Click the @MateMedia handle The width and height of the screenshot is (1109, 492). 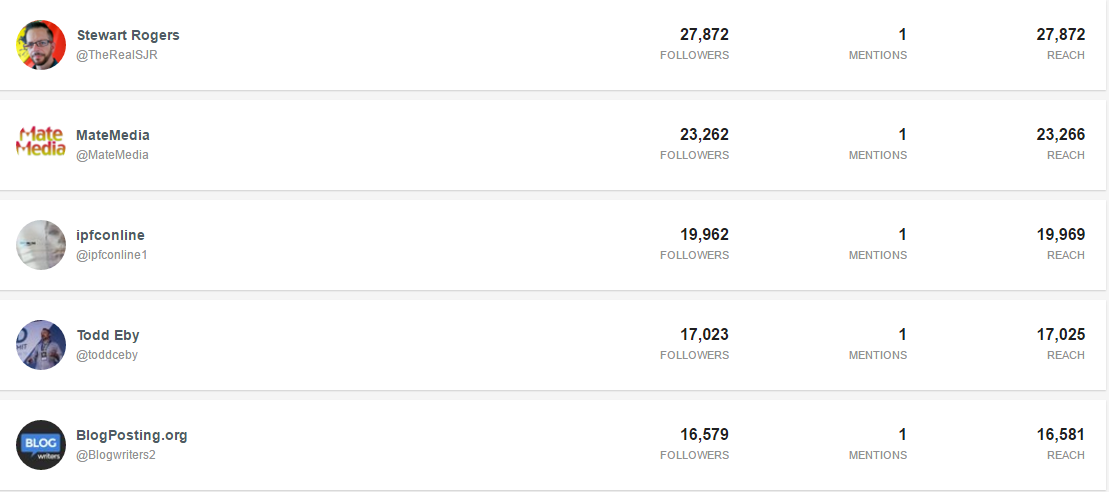(113, 155)
